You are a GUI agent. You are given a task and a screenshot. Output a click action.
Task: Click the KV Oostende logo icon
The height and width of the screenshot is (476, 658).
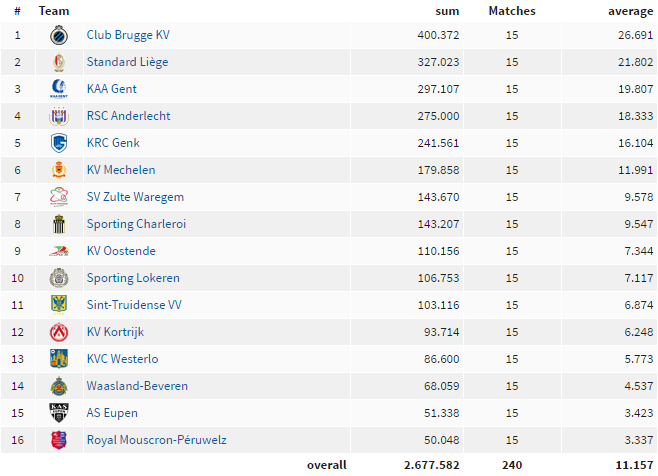pos(59,251)
